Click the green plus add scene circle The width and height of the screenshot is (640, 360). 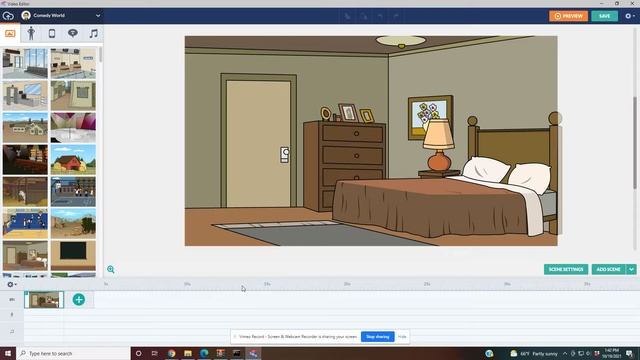[79, 300]
